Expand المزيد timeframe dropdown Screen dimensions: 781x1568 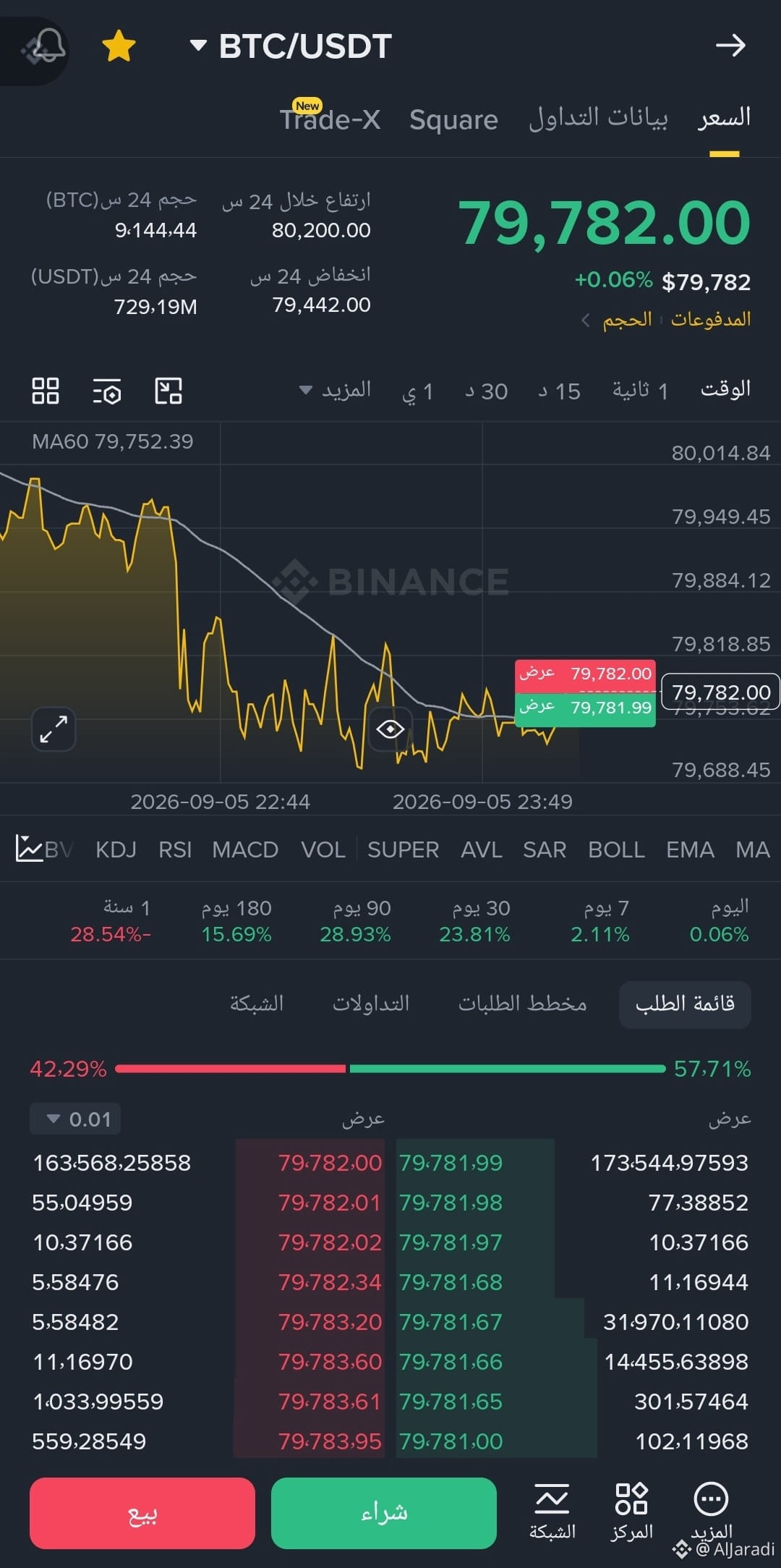click(336, 391)
